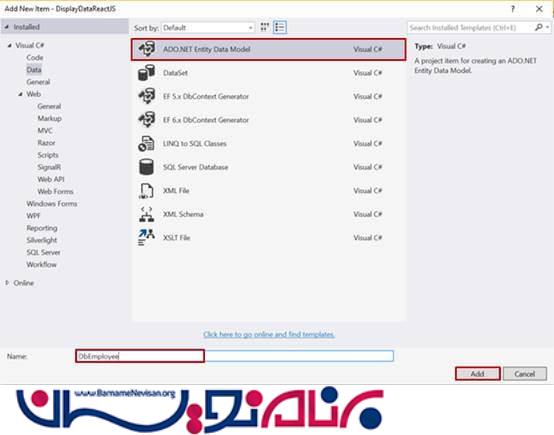
Task: Click the search magnifier icon
Action: [538, 27]
